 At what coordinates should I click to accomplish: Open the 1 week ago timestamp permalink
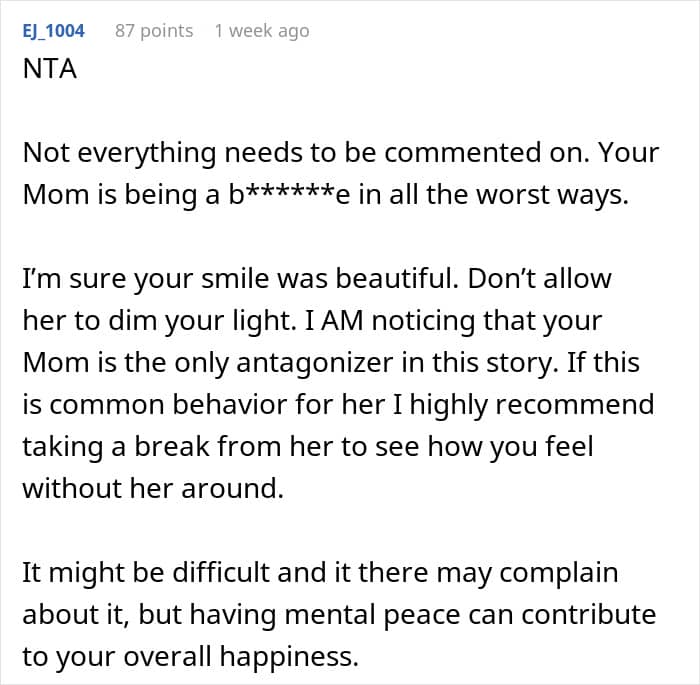(261, 31)
